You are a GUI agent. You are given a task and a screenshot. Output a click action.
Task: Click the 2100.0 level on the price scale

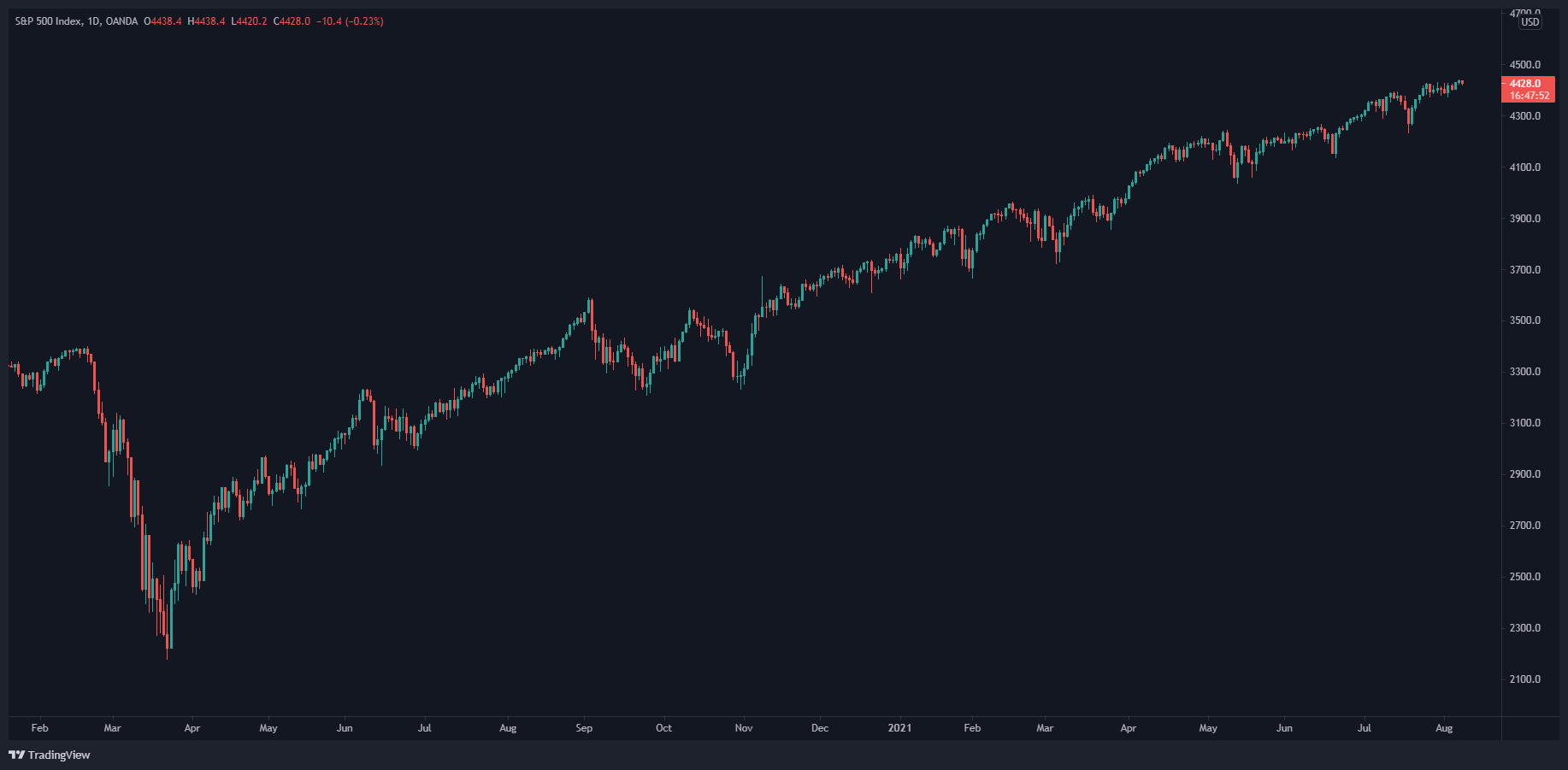pos(1525,679)
